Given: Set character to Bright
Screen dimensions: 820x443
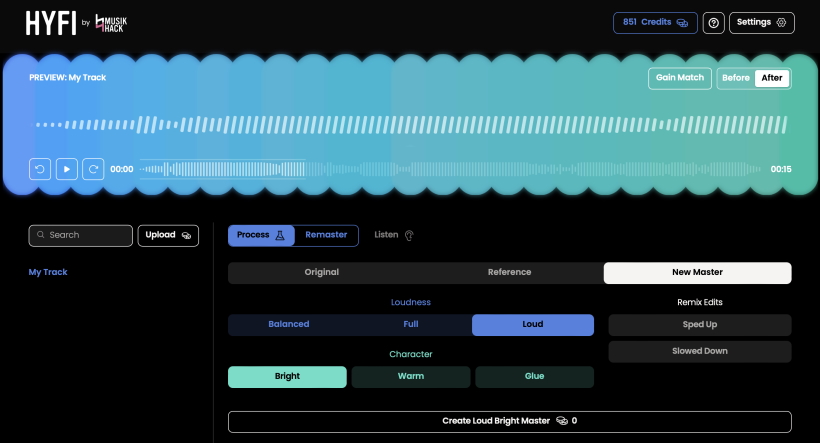Looking at the screenshot, I should 287,377.
